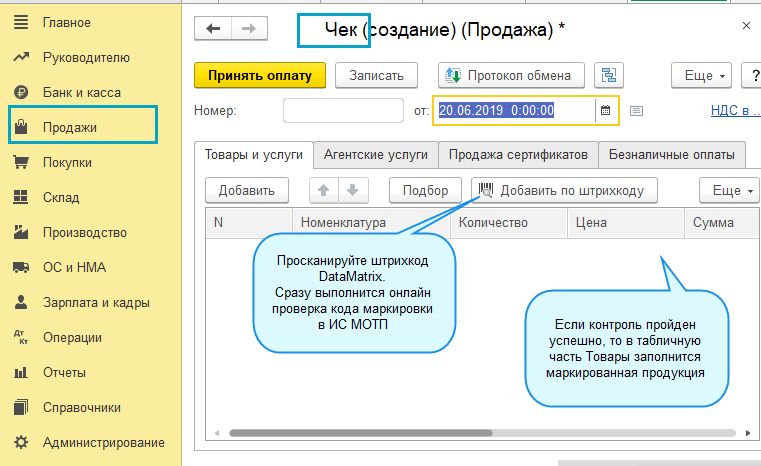Move row down with the down arrow

click(x=353, y=190)
